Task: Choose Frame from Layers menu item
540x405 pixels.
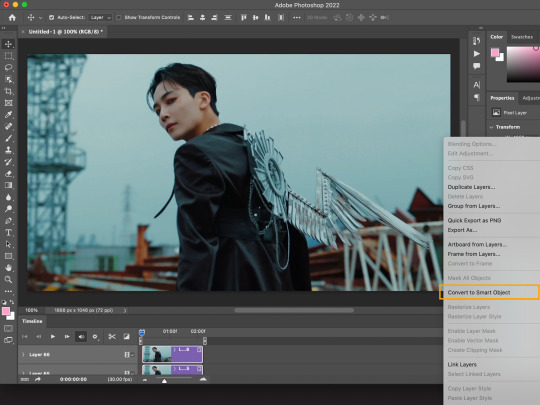Action: (x=474, y=254)
